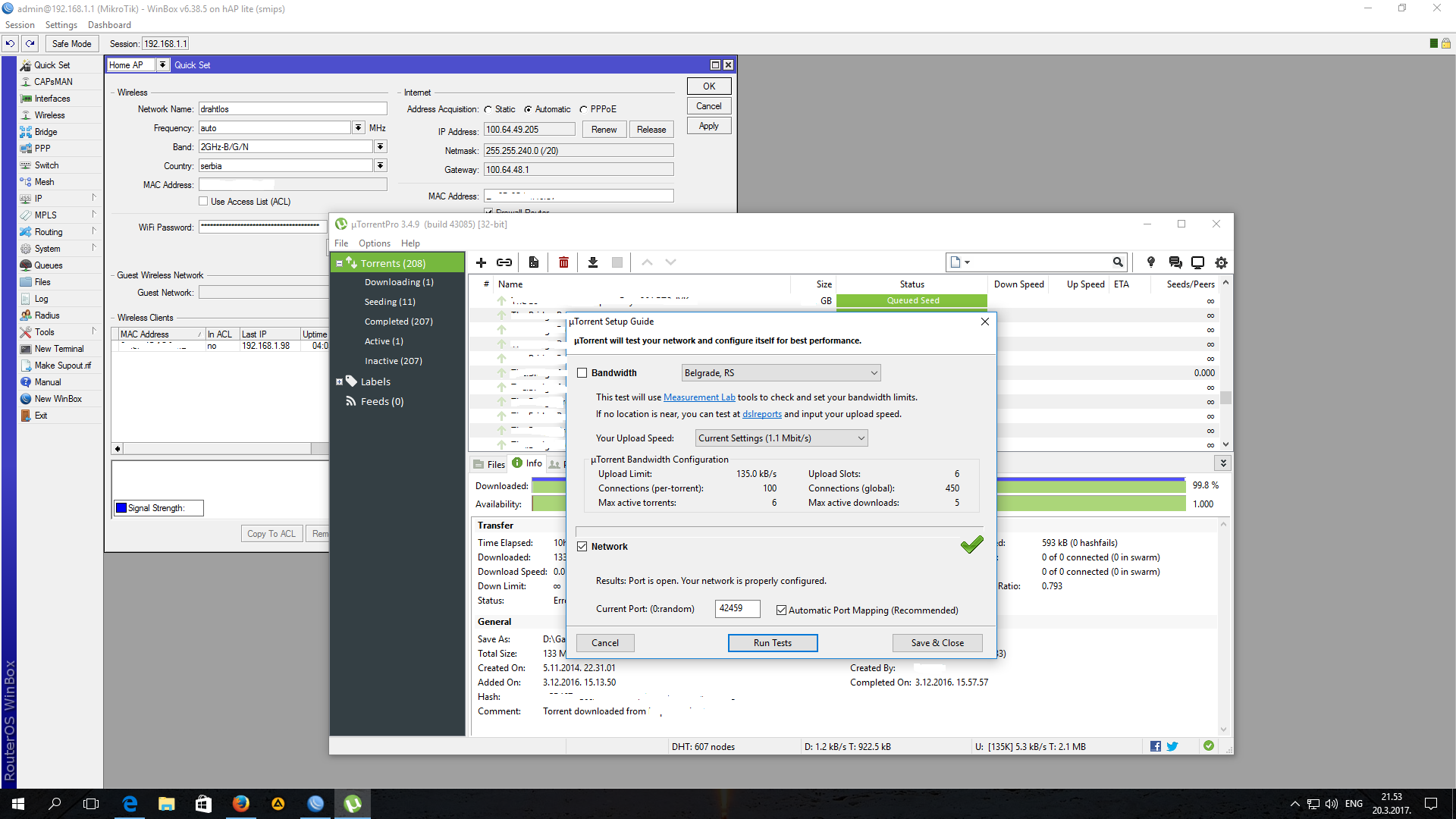Viewport: 1456px width, 819px height.
Task: Click Renew IP address button
Action: pyautogui.click(x=604, y=130)
